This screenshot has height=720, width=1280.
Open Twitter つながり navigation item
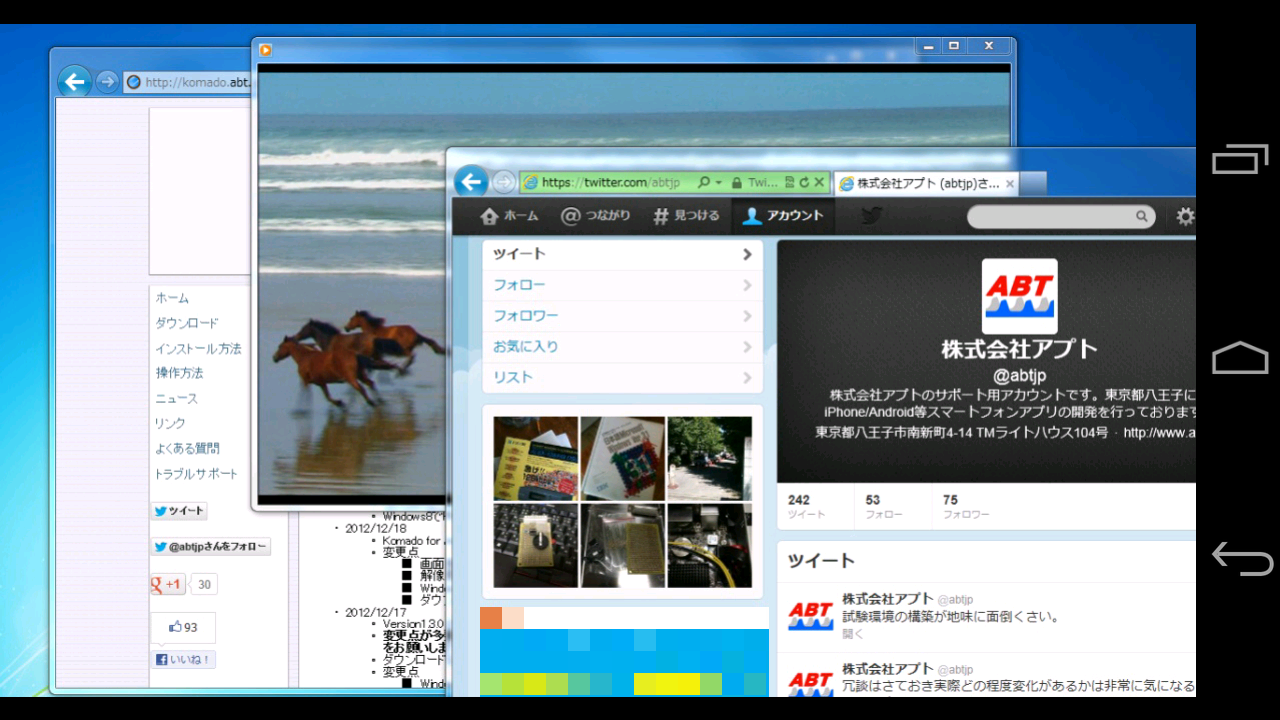click(596, 216)
